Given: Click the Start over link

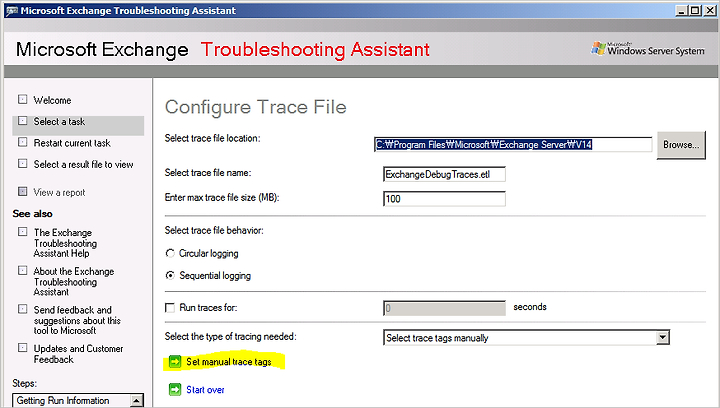Looking at the screenshot, I should pyautogui.click(x=205, y=390).
